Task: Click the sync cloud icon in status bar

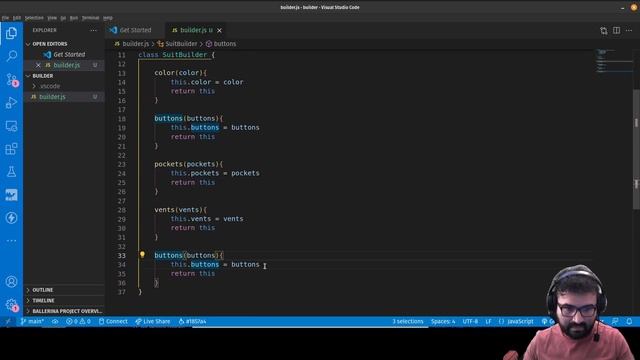Action: 55,322
